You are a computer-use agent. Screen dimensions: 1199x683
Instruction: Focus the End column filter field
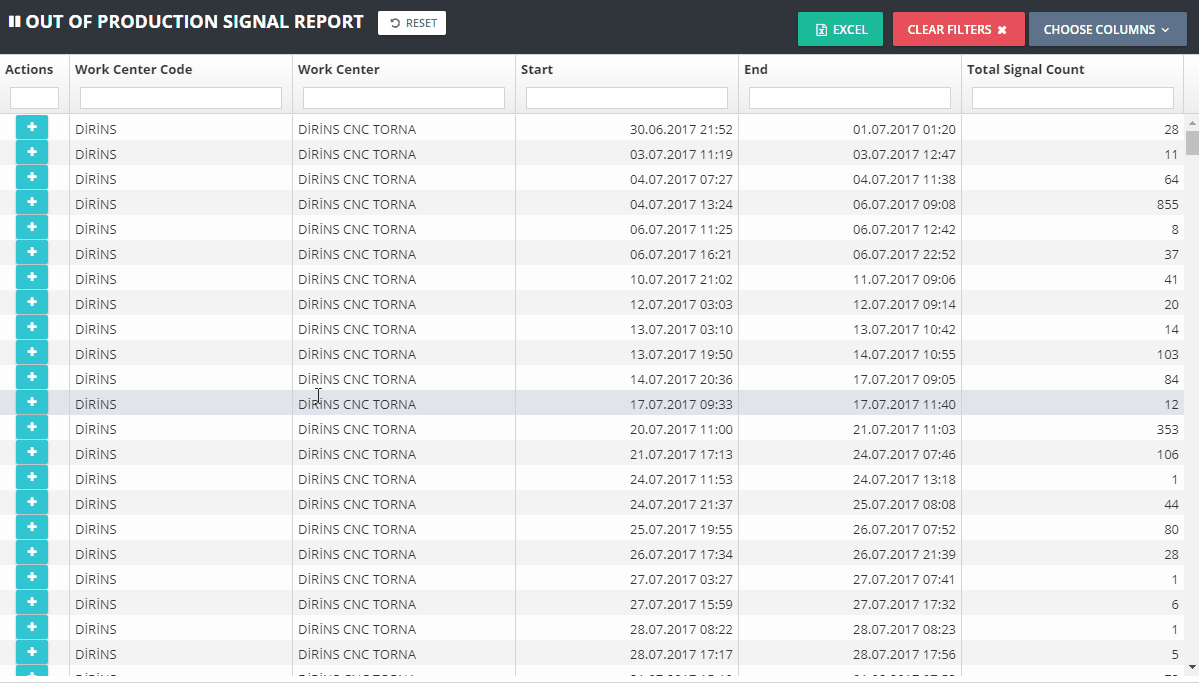coord(850,98)
